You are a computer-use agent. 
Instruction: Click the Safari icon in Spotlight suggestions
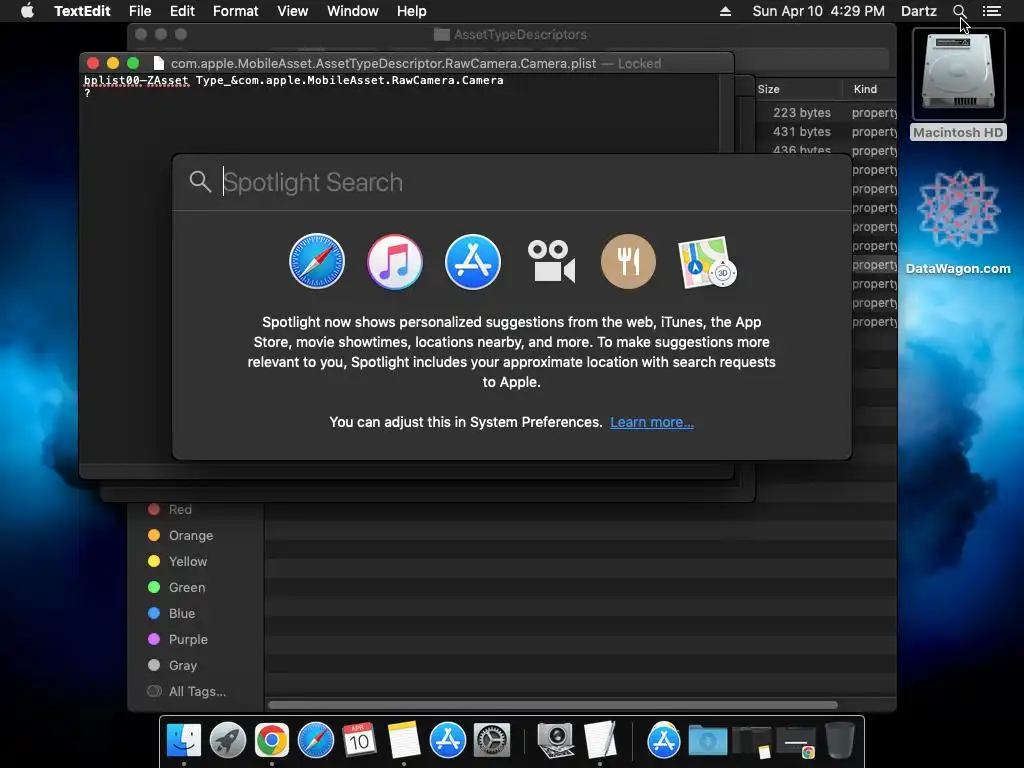click(317, 261)
